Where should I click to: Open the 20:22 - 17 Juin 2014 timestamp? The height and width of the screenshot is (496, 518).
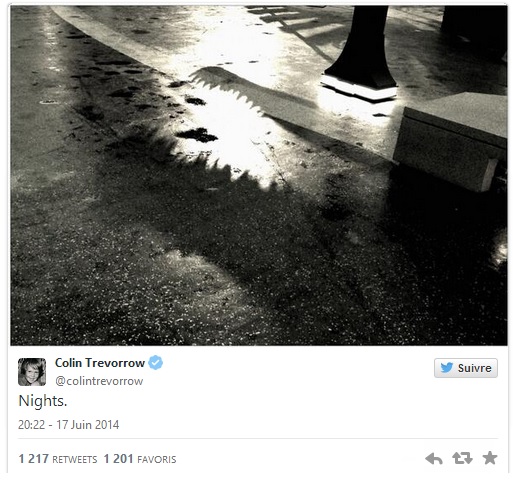click(68, 425)
